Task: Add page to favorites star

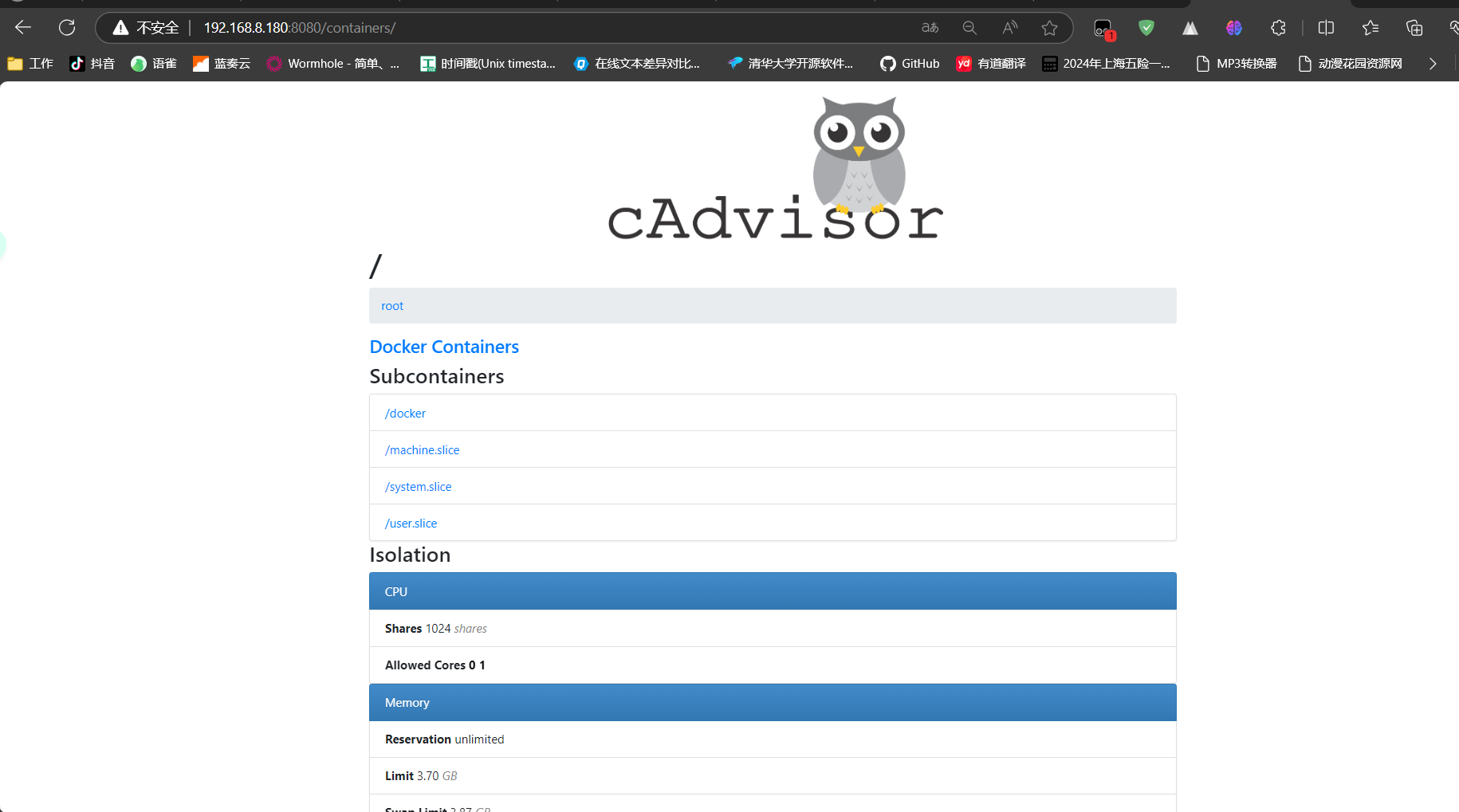Action: coord(1049,28)
